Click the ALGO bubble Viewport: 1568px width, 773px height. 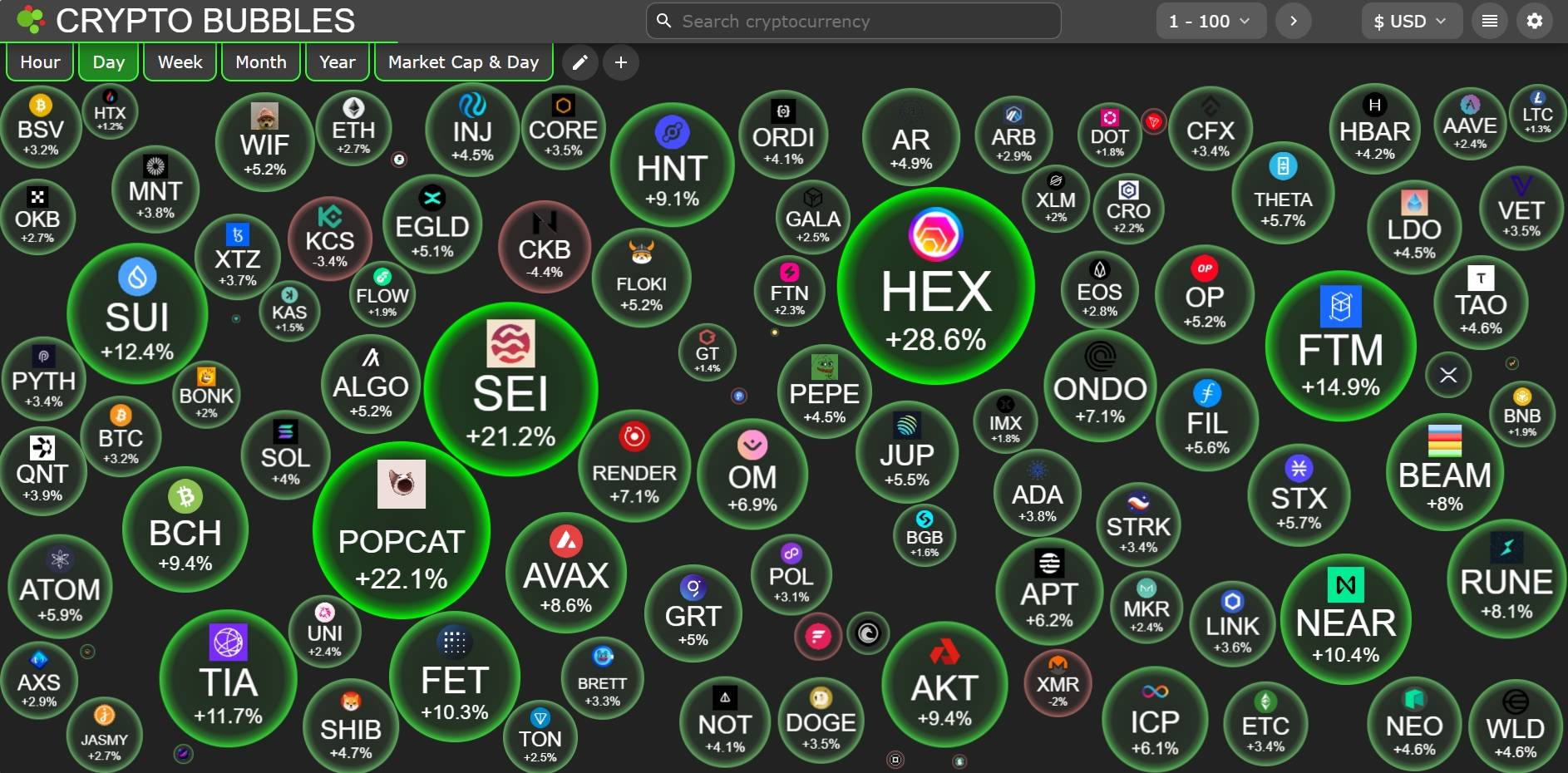pos(371,384)
